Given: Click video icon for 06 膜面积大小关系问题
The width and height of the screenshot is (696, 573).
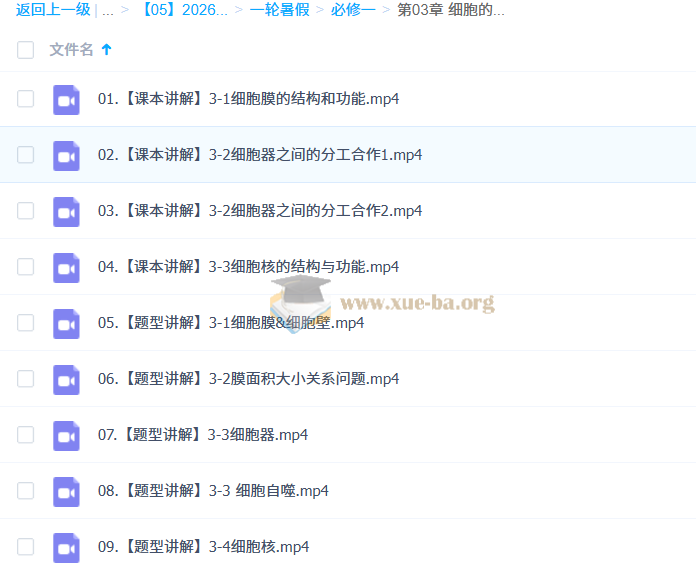Looking at the screenshot, I should click(66, 379).
